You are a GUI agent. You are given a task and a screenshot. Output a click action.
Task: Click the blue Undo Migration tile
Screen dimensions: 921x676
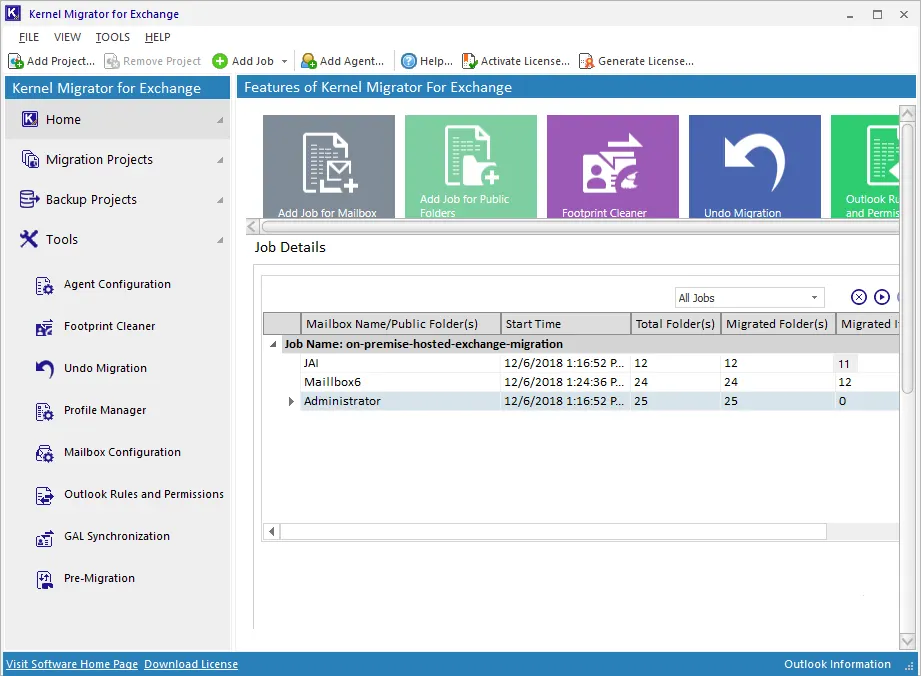pos(755,167)
